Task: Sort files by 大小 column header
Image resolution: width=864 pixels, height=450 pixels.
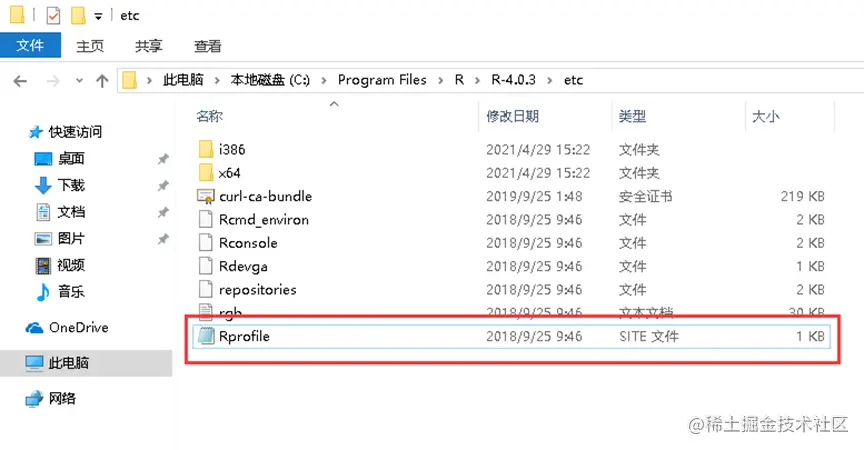Action: (x=765, y=116)
